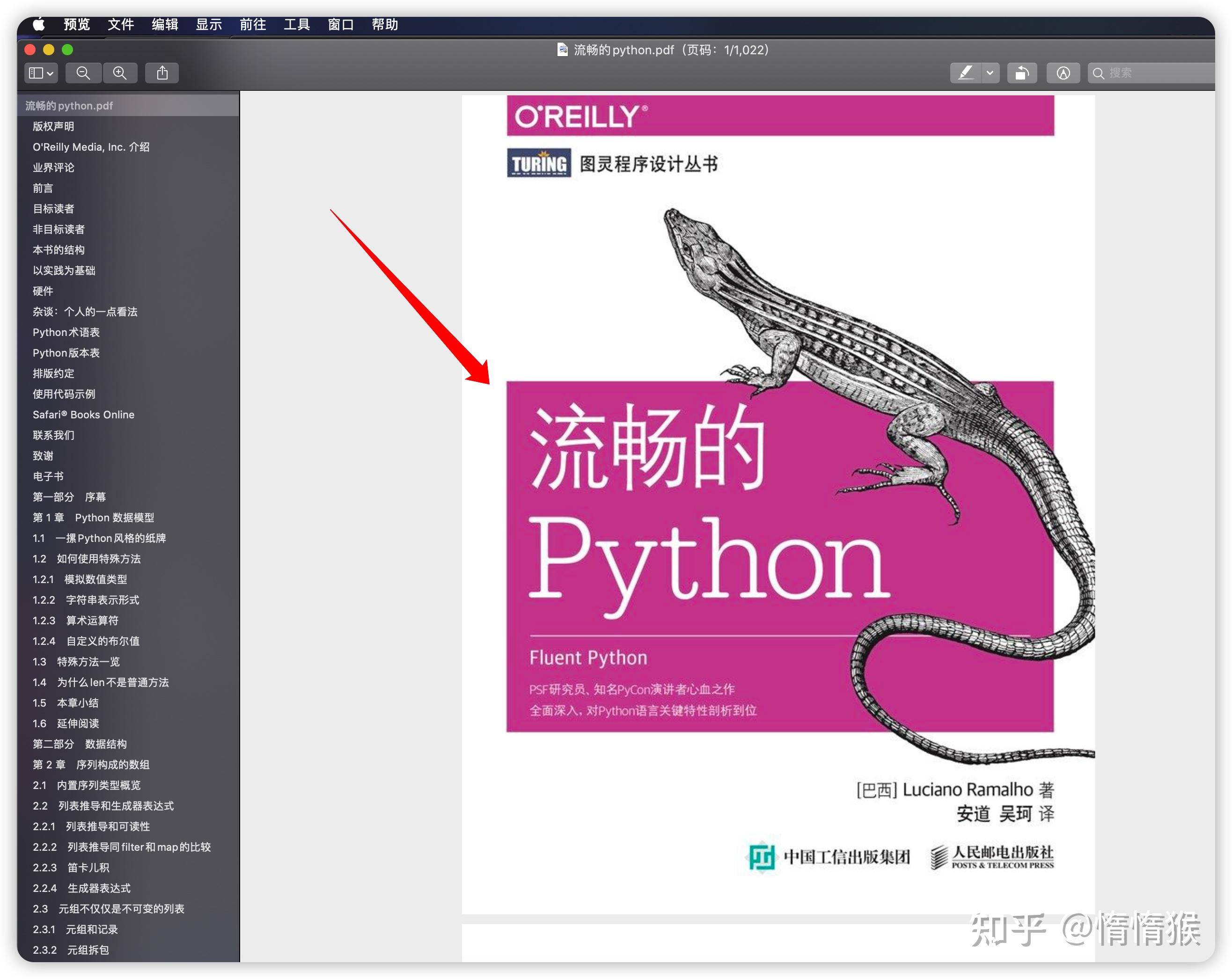Screen dimensions: 1232x979
Task: Open the 工具 menu
Action: point(297,24)
